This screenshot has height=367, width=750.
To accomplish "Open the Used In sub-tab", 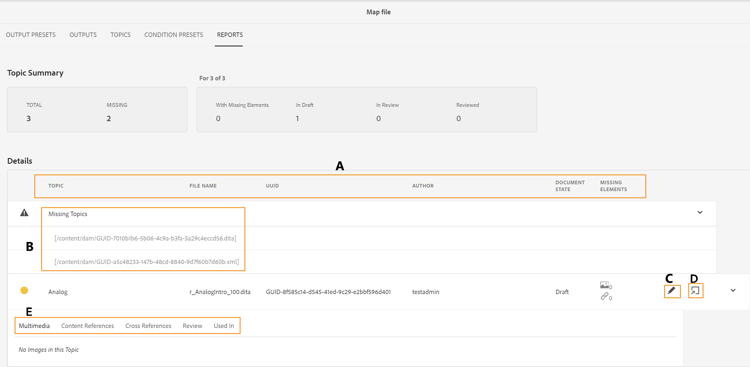I will coord(224,326).
